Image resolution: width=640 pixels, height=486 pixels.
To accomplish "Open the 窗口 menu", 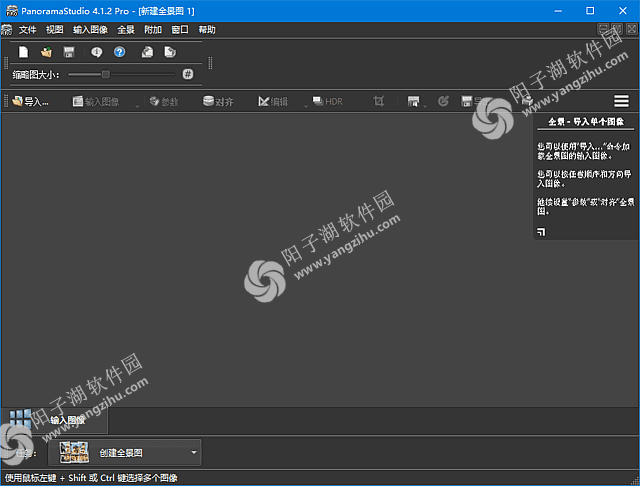I will tap(180, 30).
